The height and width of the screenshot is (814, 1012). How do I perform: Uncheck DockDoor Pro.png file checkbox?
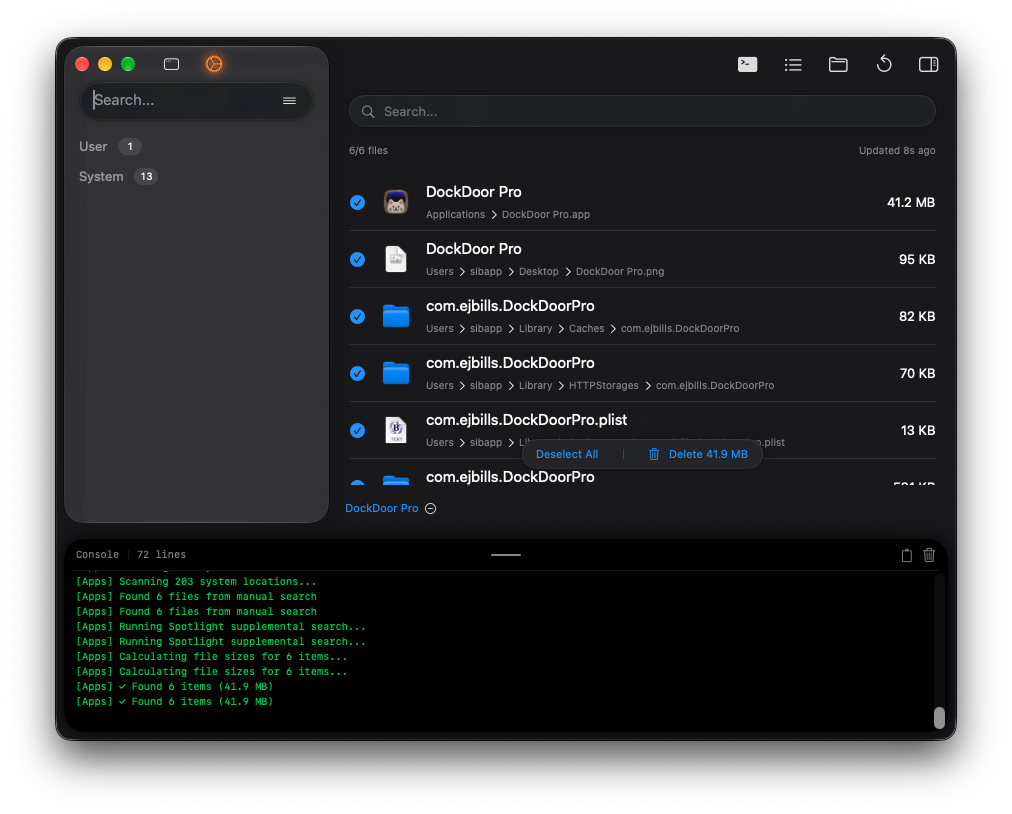(357, 259)
